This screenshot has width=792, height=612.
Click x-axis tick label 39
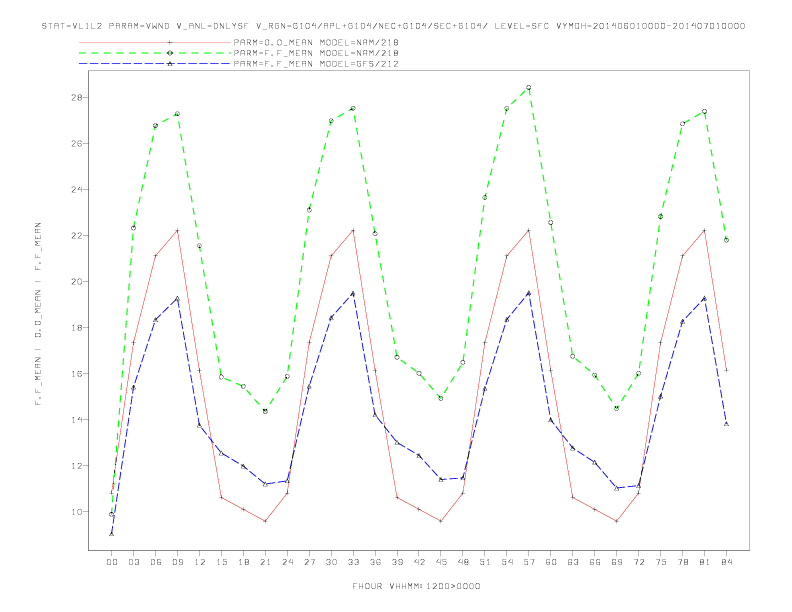398,562
